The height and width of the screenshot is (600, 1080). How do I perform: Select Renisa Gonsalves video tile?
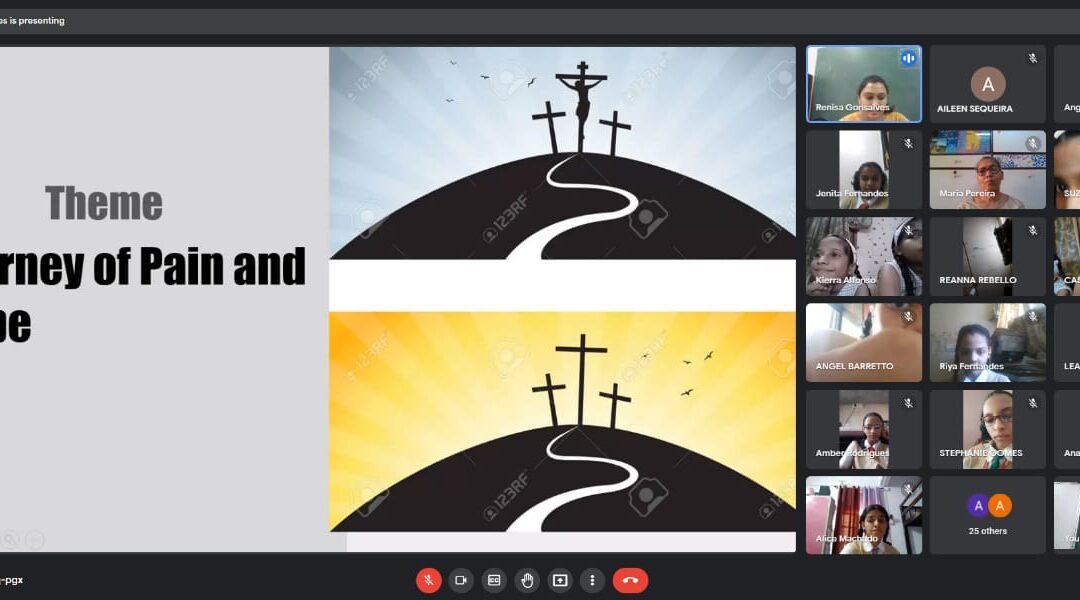pos(864,84)
